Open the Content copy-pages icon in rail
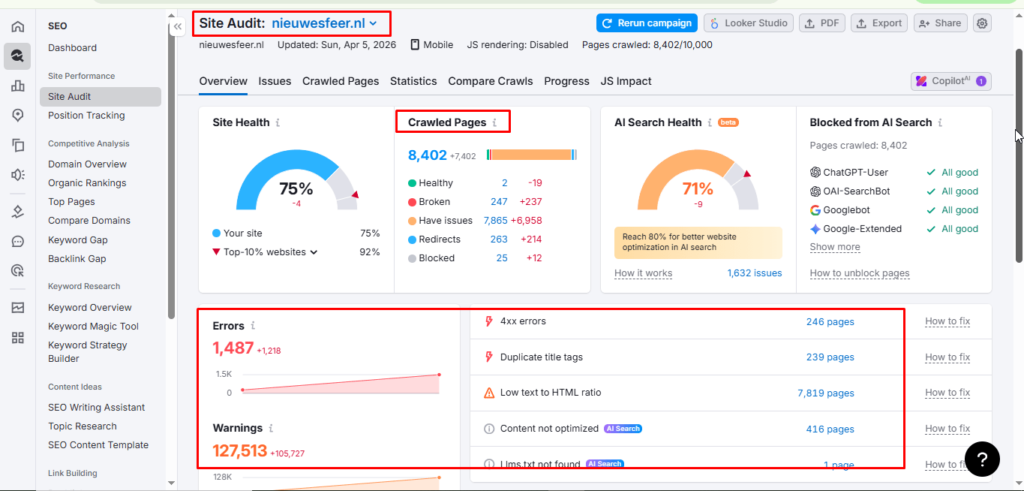1024x491 pixels. point(18,145)
